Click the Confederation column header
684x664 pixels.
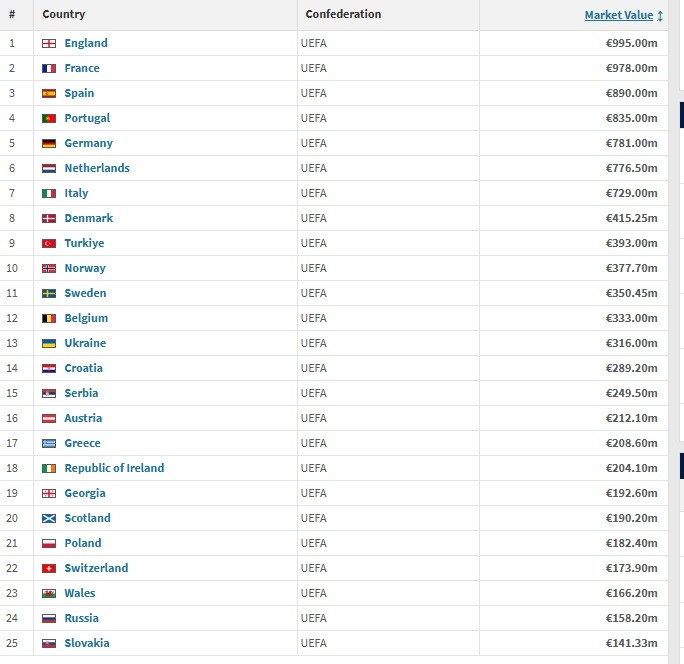[x=343, y=15]
